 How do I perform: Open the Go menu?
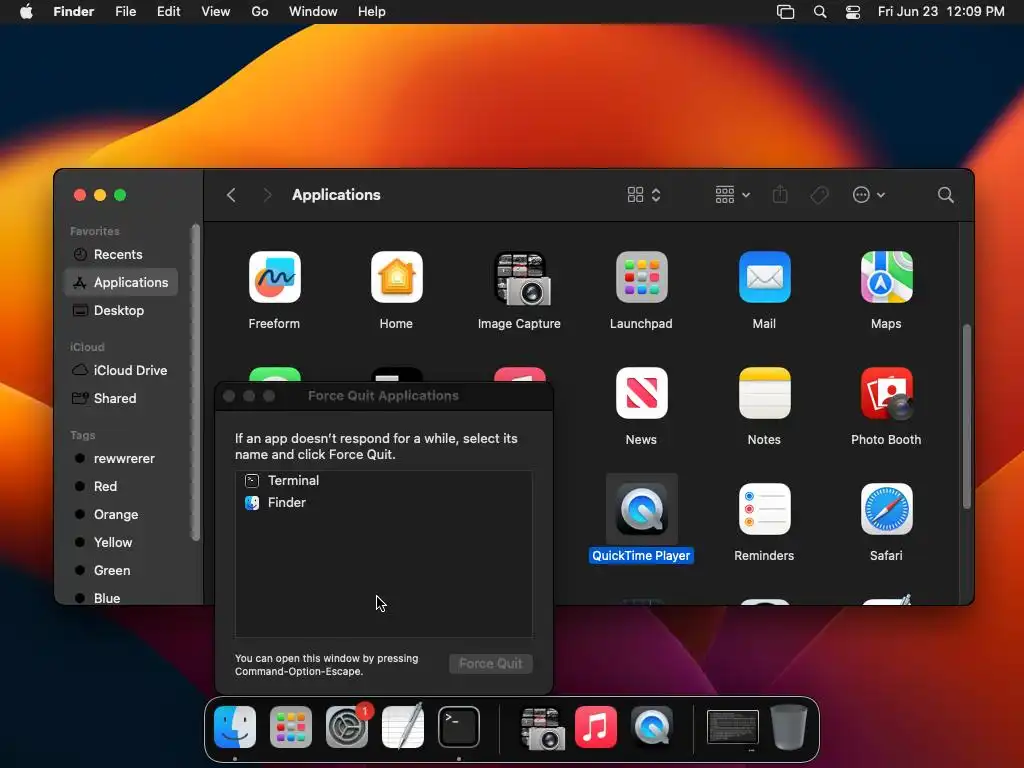260,11
